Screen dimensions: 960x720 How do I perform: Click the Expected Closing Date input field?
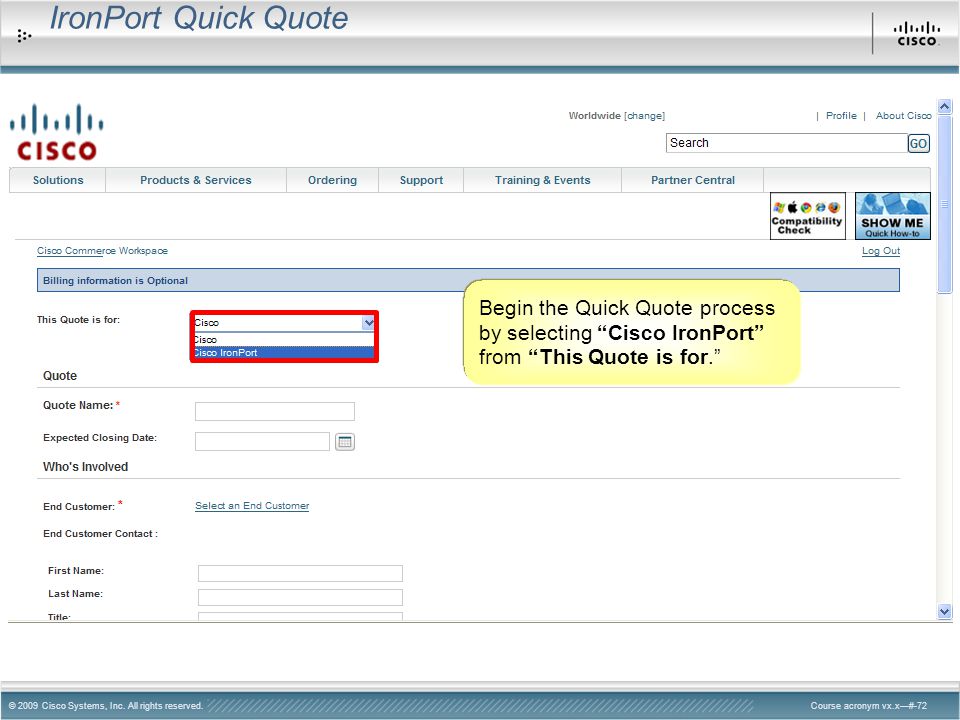click(263, 441)
